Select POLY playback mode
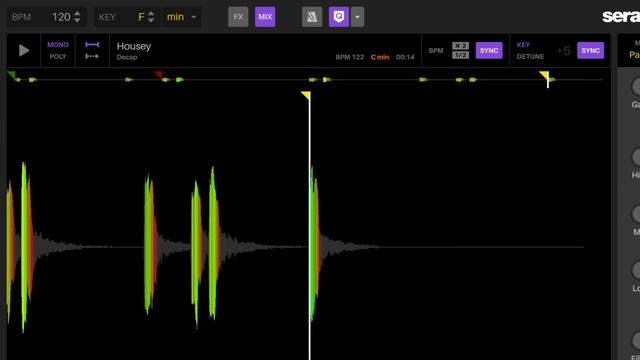 pyautogui.click(x=58, y=56)
